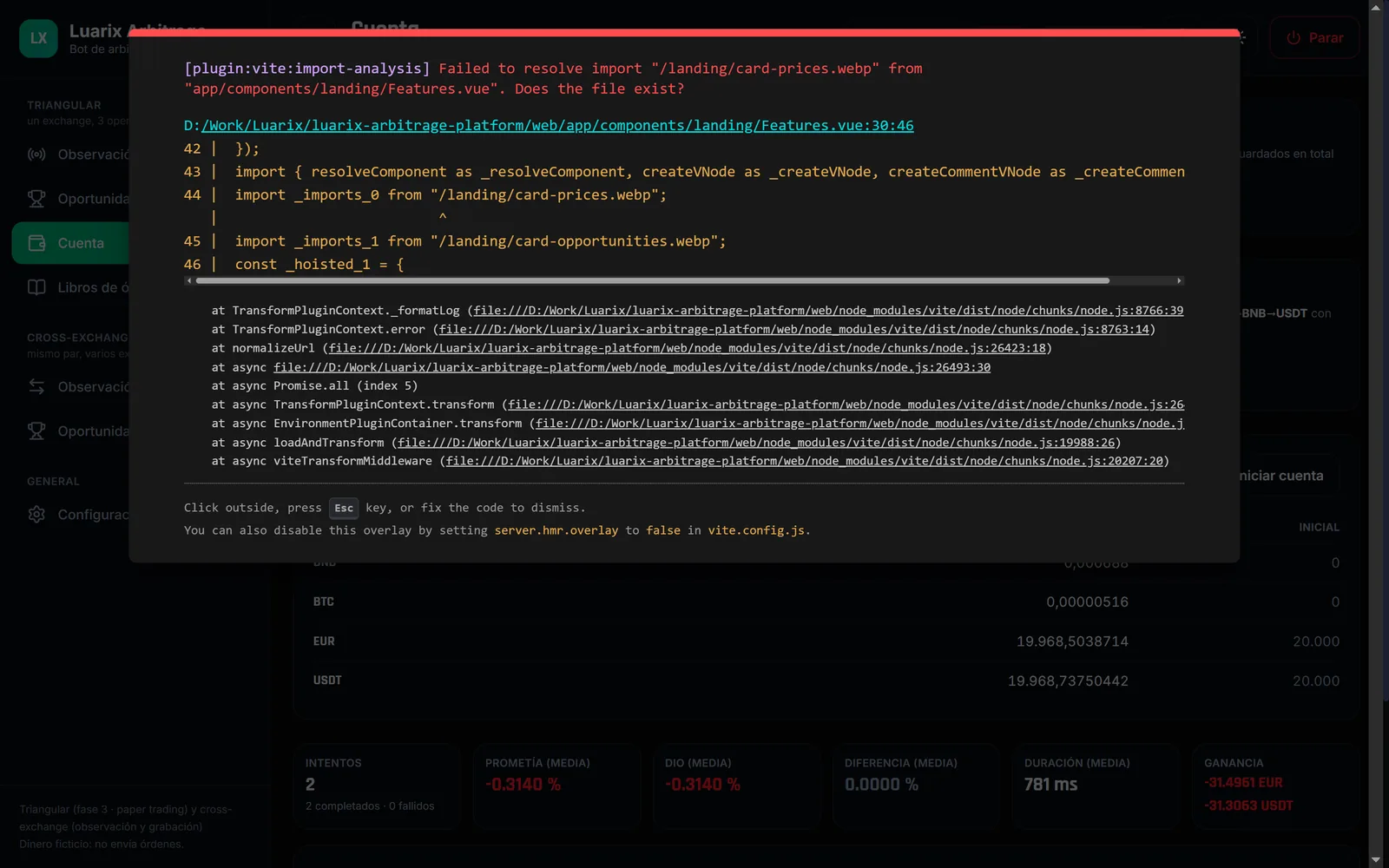This screenshot has width=1389, height=868.
Task: Open the Features.vue:30:46 file link
Action: [557, 125]
